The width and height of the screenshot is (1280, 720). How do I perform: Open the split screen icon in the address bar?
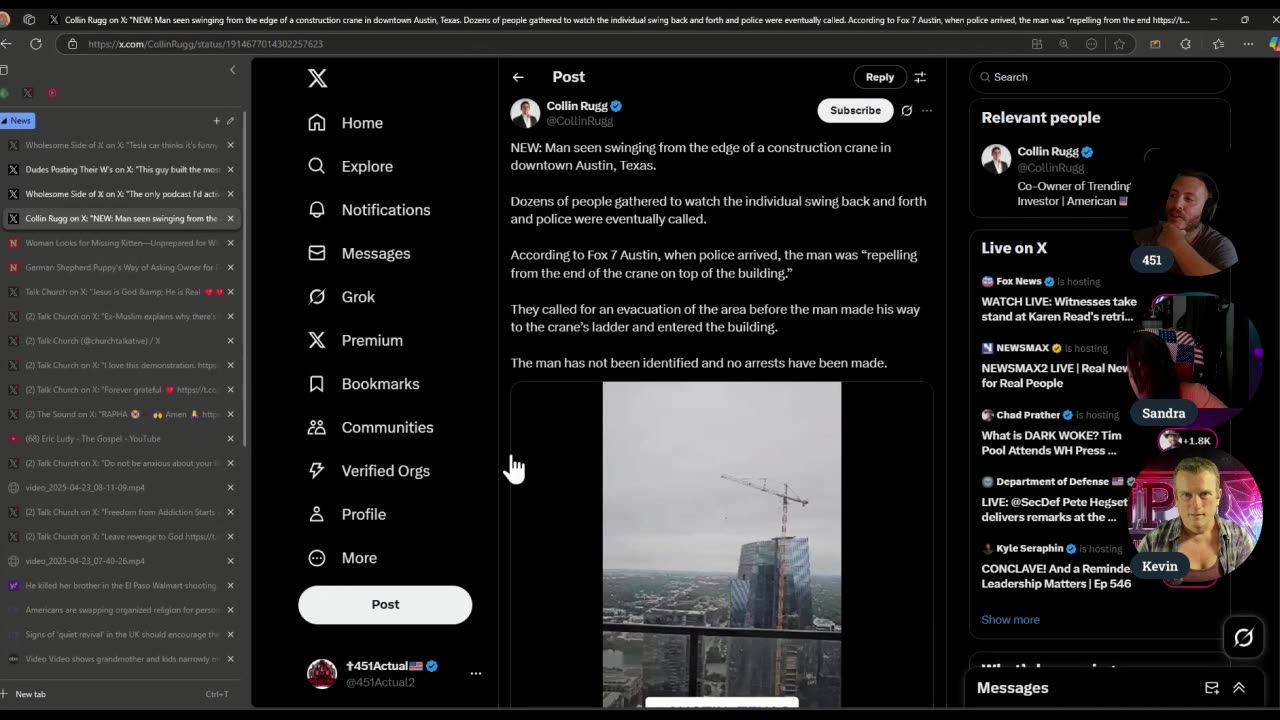[1037, 44]
